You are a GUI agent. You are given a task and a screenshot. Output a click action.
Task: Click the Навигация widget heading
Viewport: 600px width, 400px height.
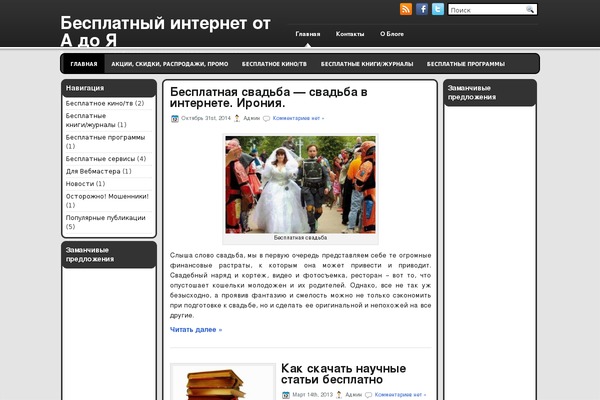click(x=85, y=88)
